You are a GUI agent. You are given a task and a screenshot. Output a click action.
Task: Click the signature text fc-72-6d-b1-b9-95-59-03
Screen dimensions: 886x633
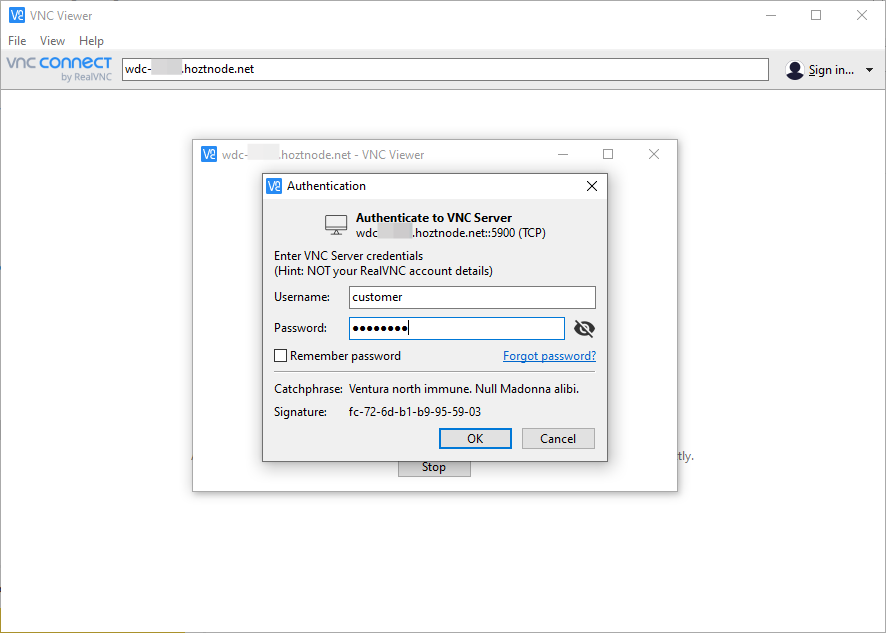[x=415, y=412]
